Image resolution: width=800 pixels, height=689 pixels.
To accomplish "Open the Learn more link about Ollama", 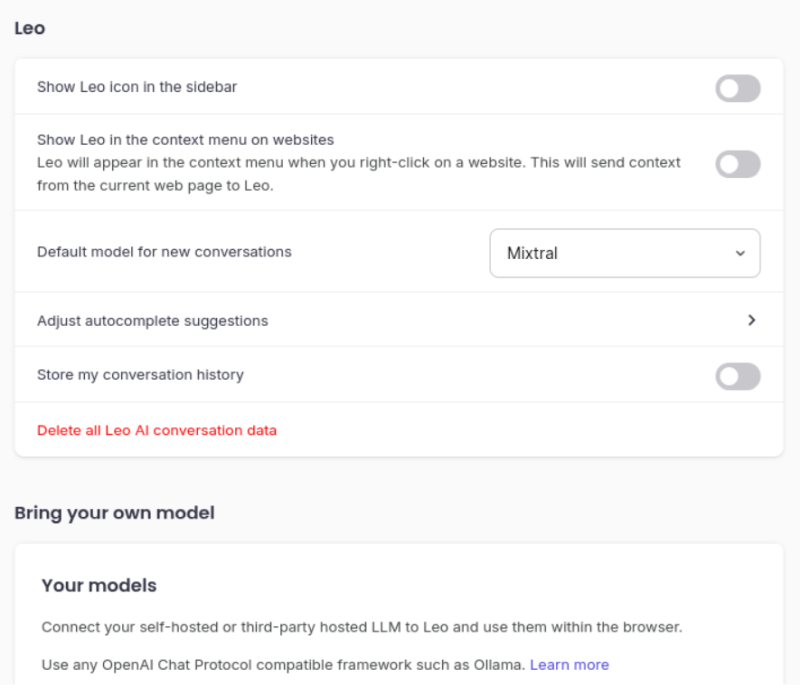I will click(569, 664).
